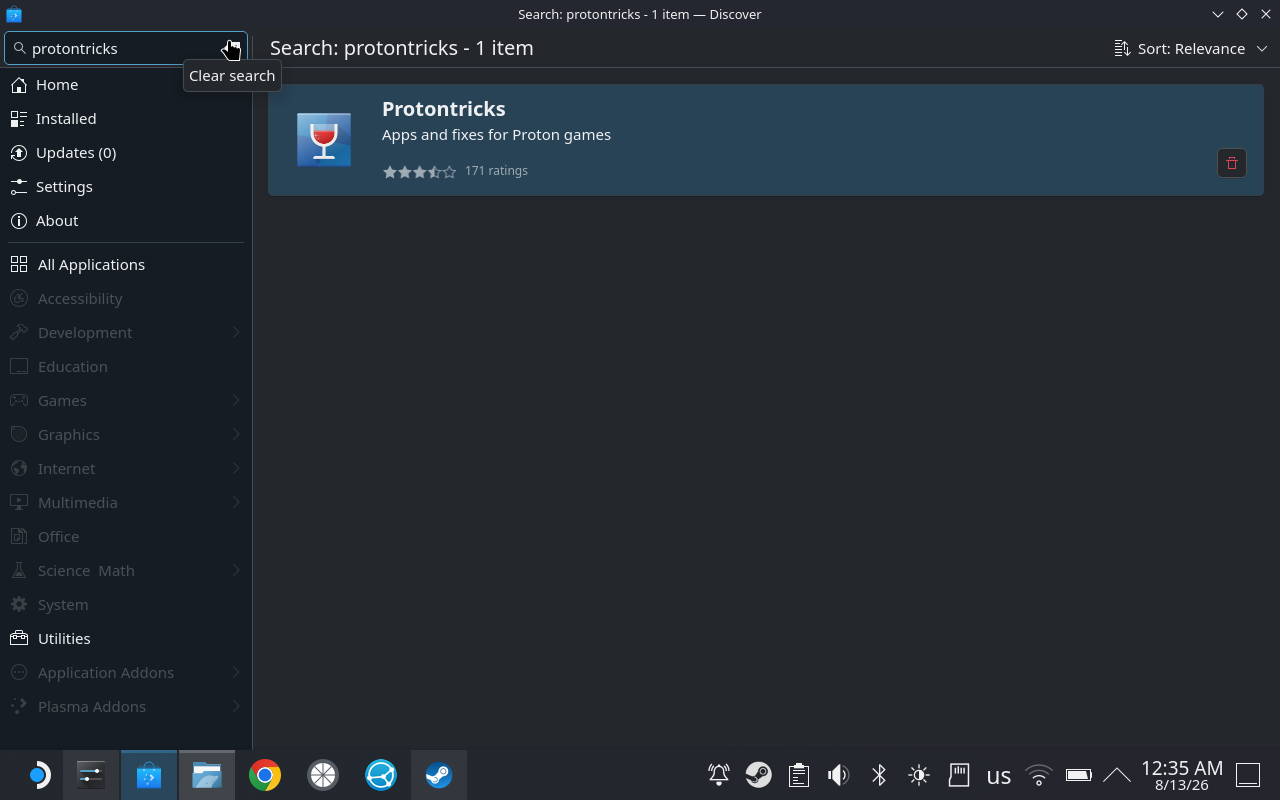Click the red trash uninstall button for Protontricks
The width and height of the screenshot is (1280, 800).
tap(1232, 163)
